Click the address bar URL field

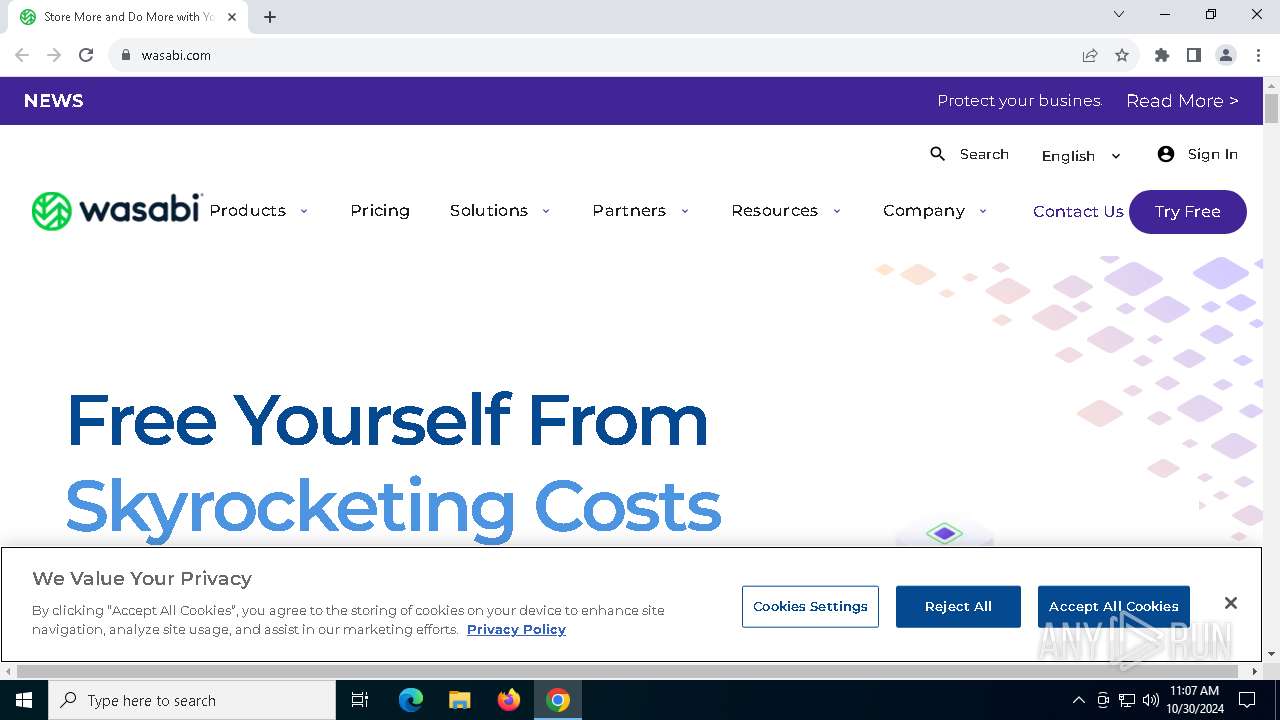click(600, 55)
